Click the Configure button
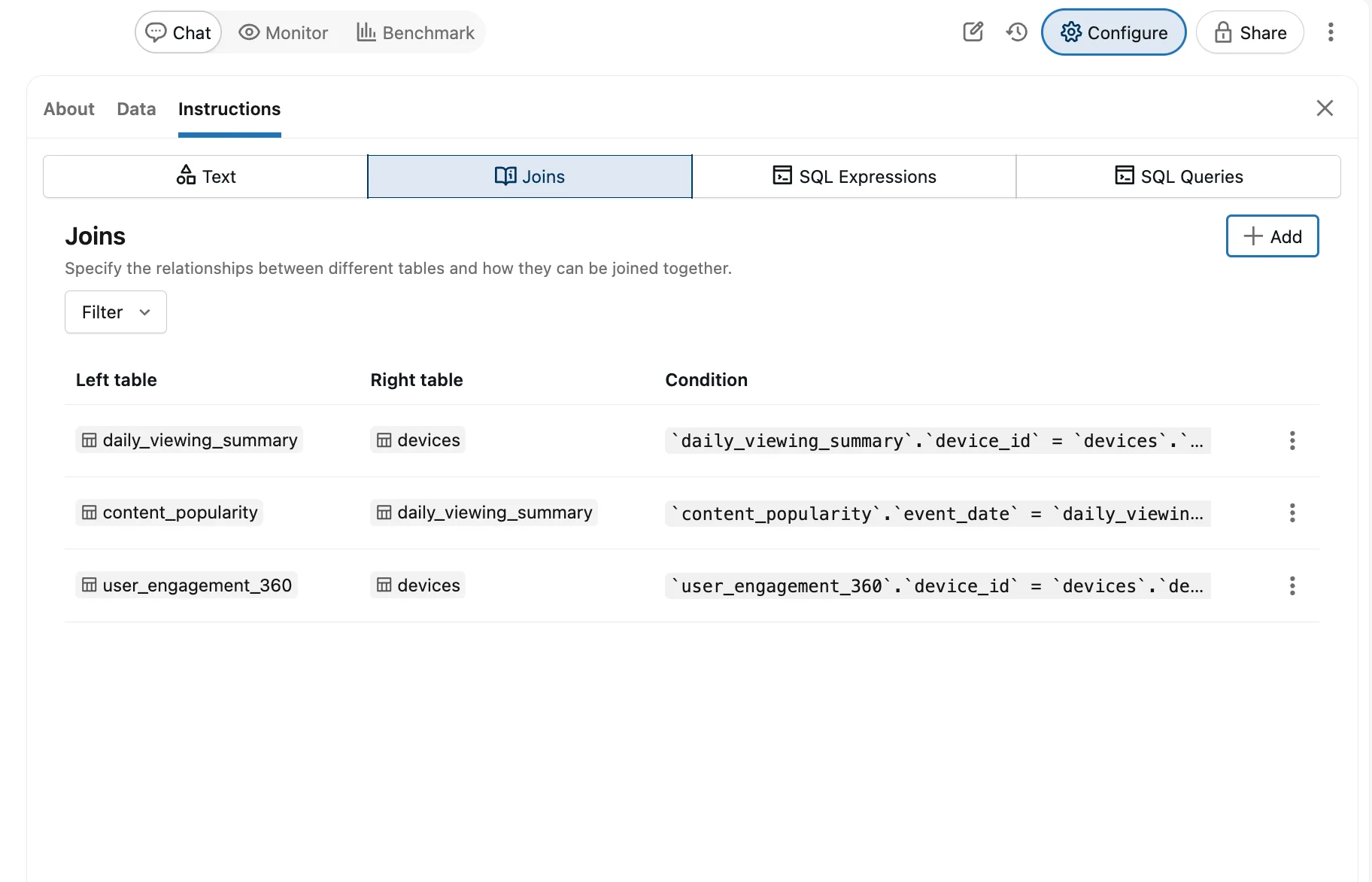This screenshot has width=1372, height=882. point(1113,32)
